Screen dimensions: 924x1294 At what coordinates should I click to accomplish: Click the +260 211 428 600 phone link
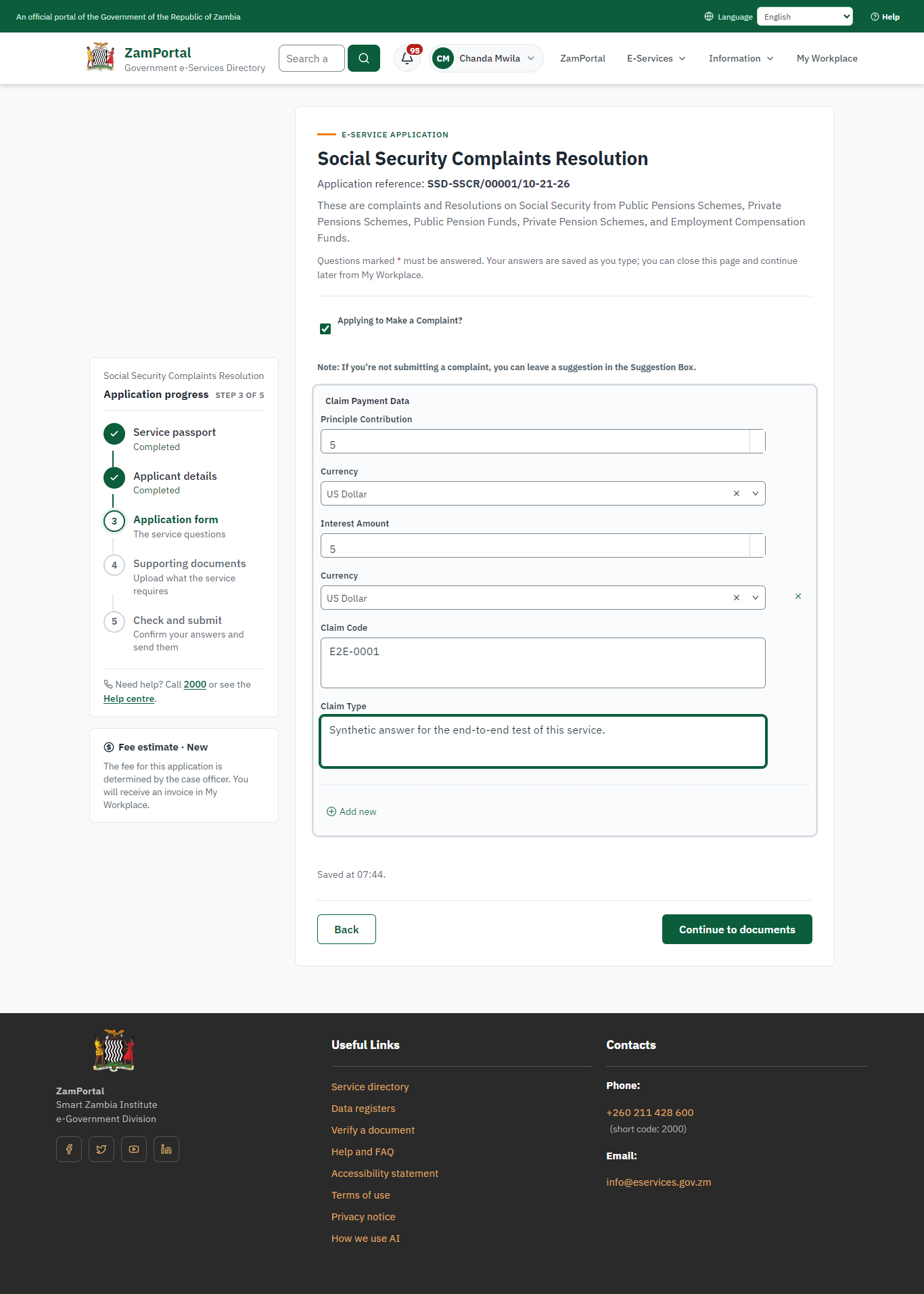tap(650, 1113)
